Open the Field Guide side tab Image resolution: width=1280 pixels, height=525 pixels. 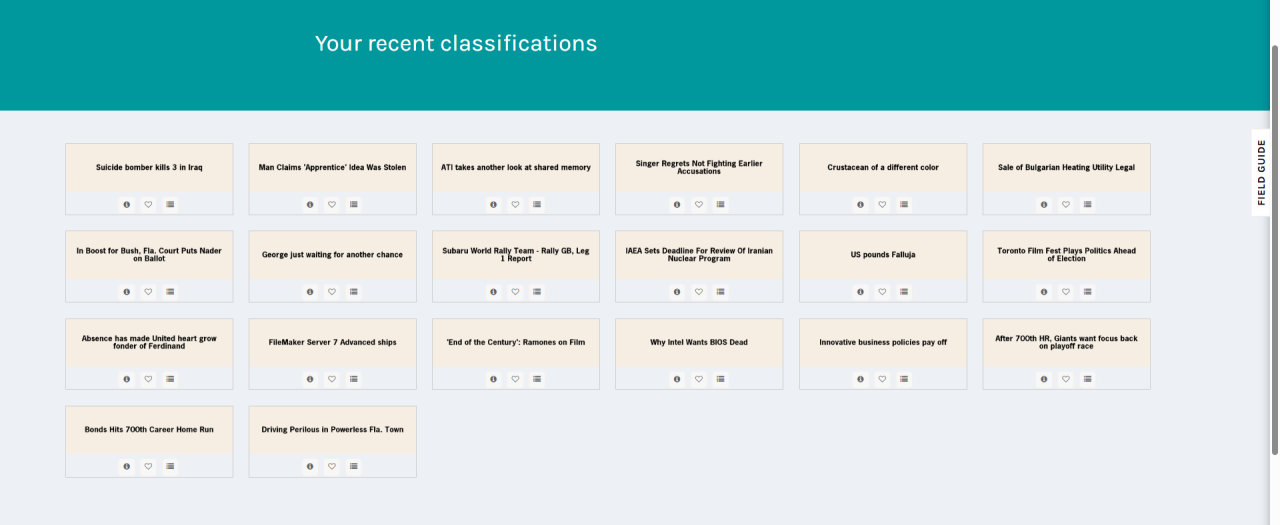pos(1262,172)
